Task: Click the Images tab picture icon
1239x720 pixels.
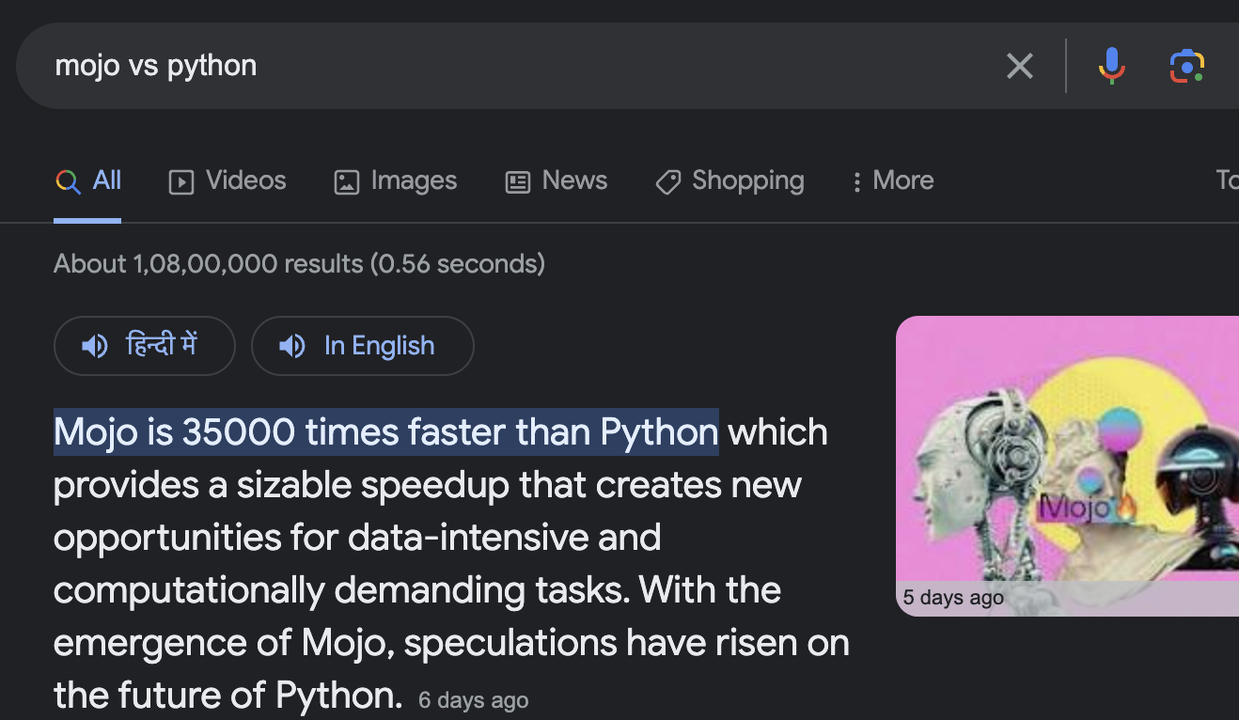Action: click(346, 181)
